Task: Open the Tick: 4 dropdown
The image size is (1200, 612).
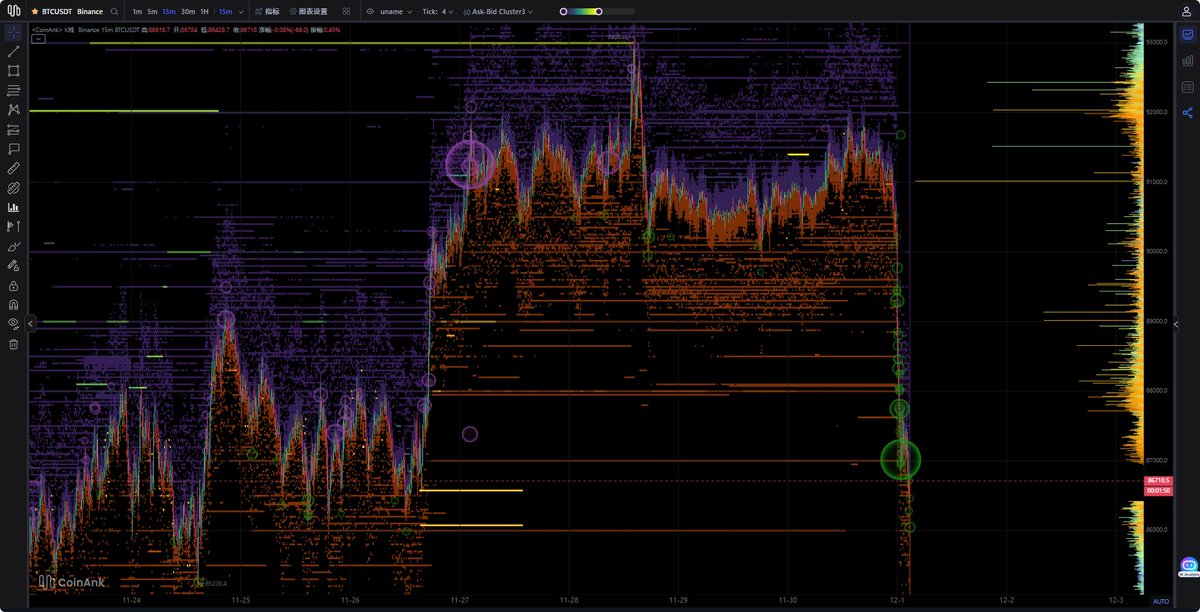Action: (437, 11)
